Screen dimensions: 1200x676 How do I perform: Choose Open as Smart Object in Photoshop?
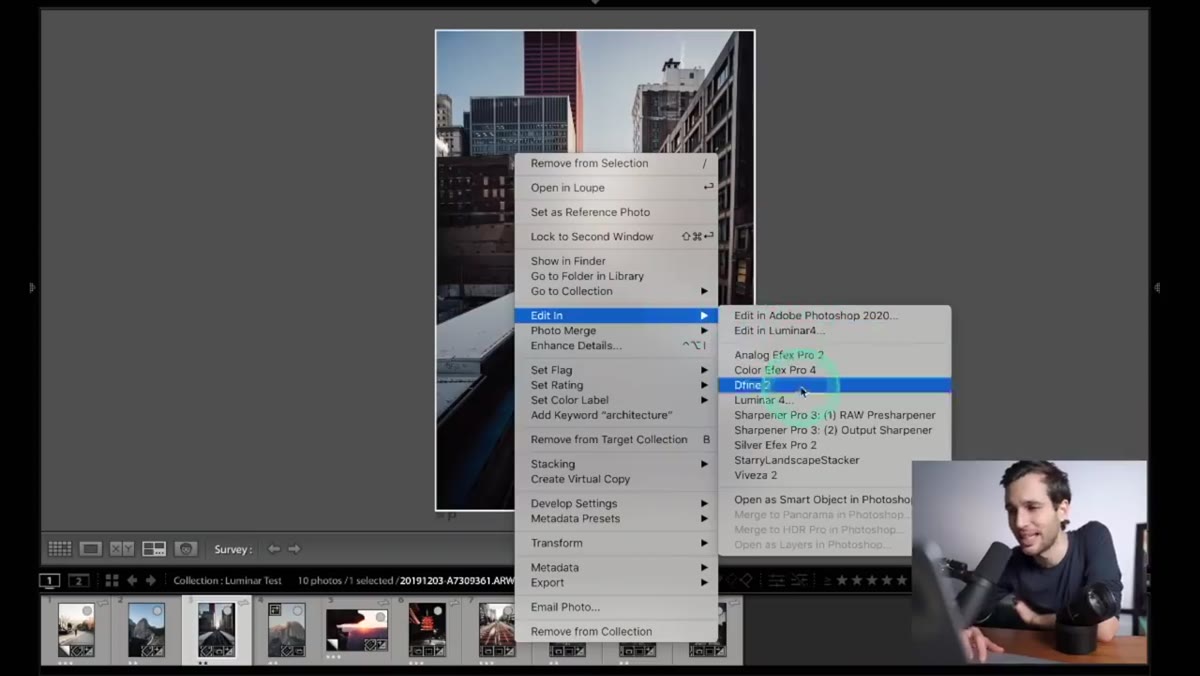pos(816,500)
